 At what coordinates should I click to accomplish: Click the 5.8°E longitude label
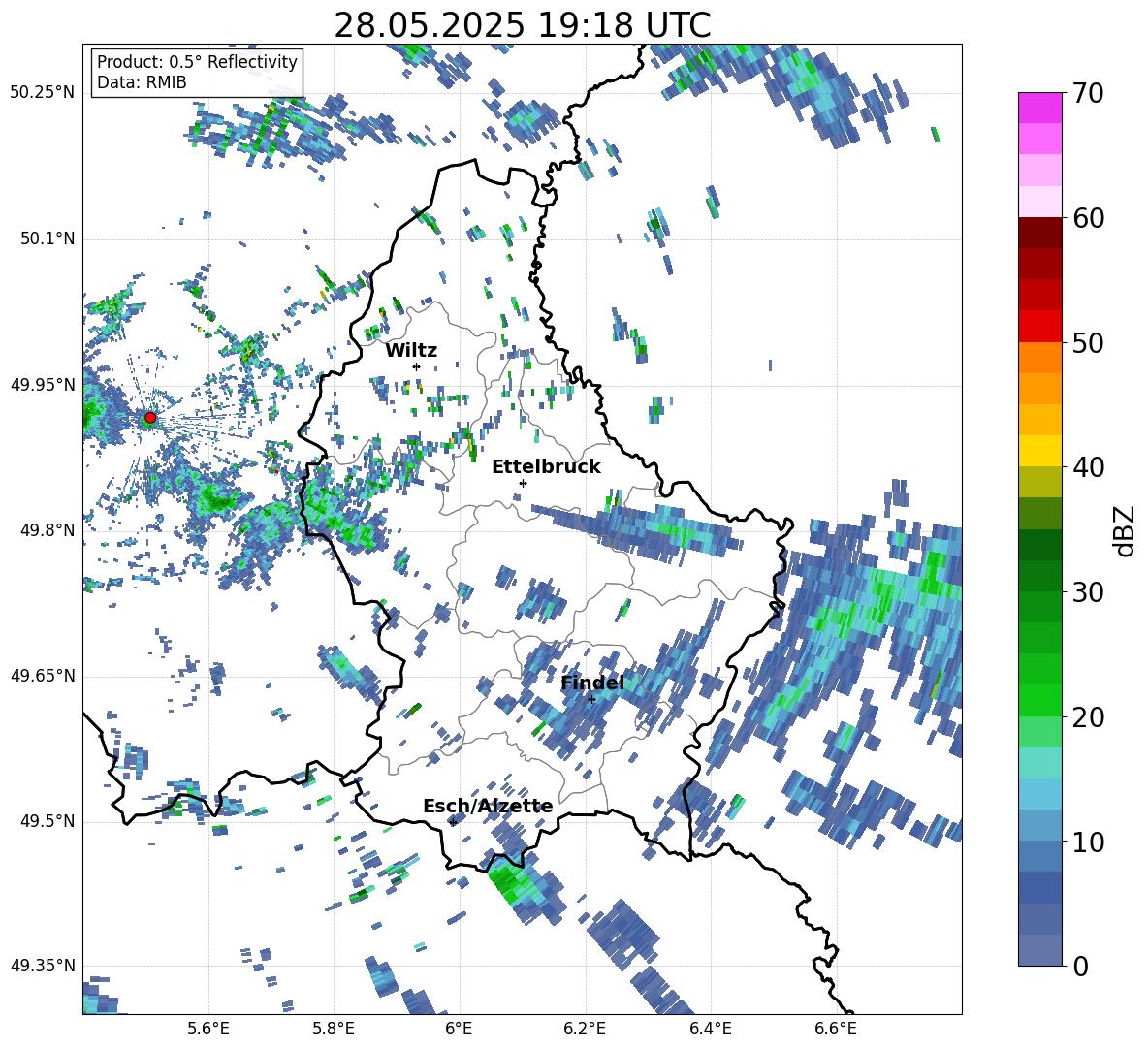point(334,1029)
